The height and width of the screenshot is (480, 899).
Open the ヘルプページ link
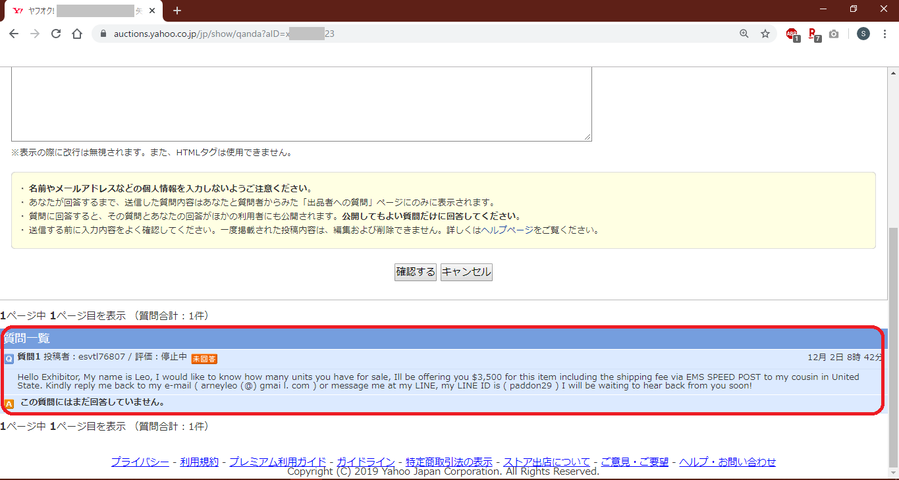507,231
